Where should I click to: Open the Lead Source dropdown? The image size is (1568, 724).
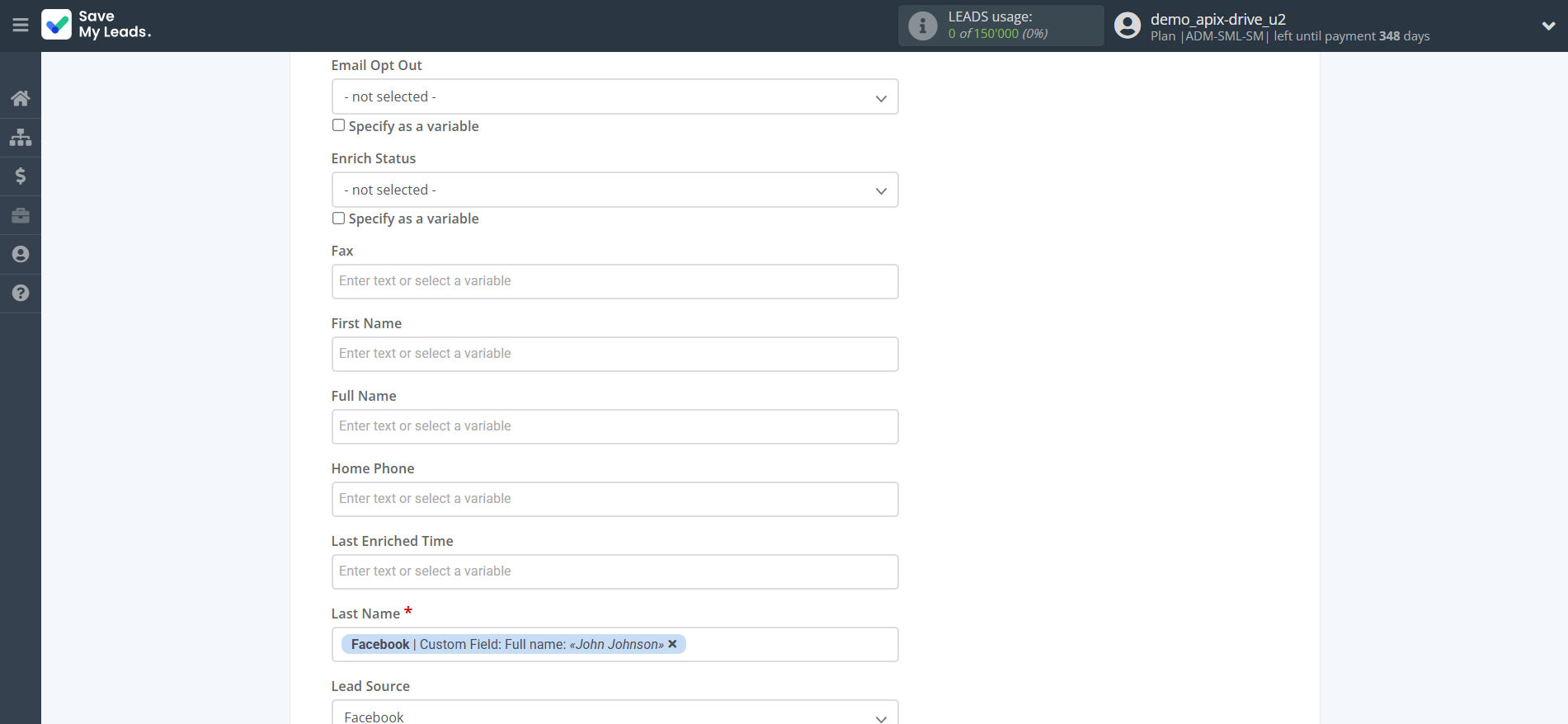pyautogui.click(x=614, y=714)
